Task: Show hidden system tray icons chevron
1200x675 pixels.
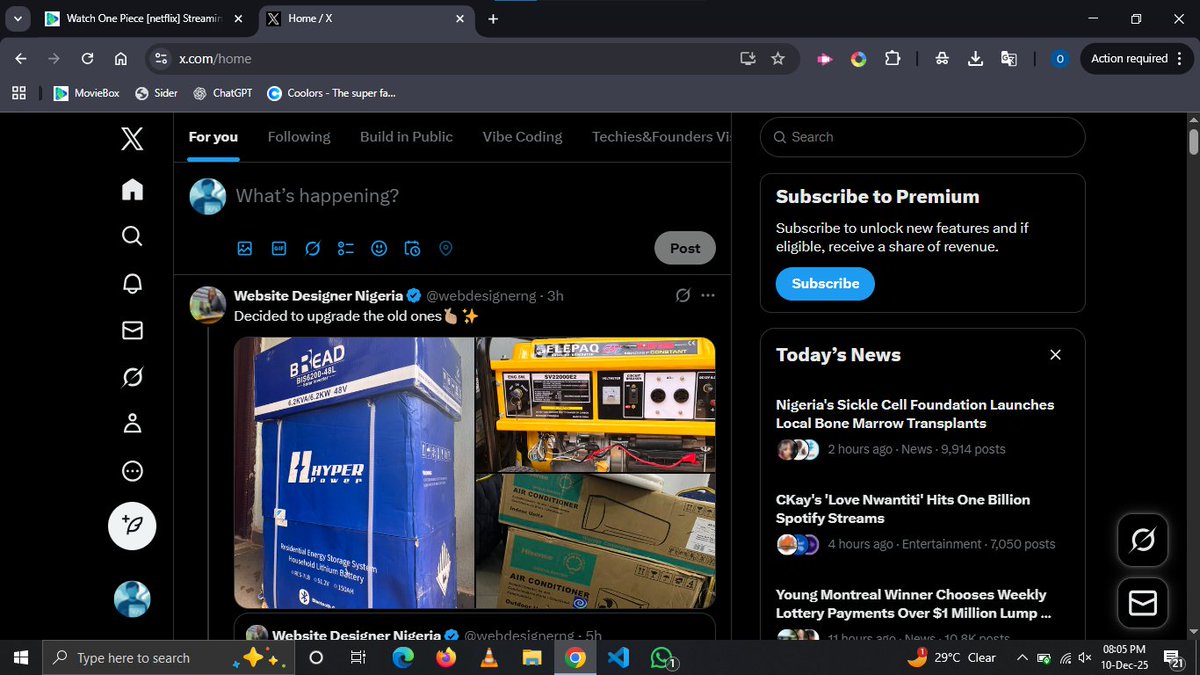Action: (x=1021, y=658)
